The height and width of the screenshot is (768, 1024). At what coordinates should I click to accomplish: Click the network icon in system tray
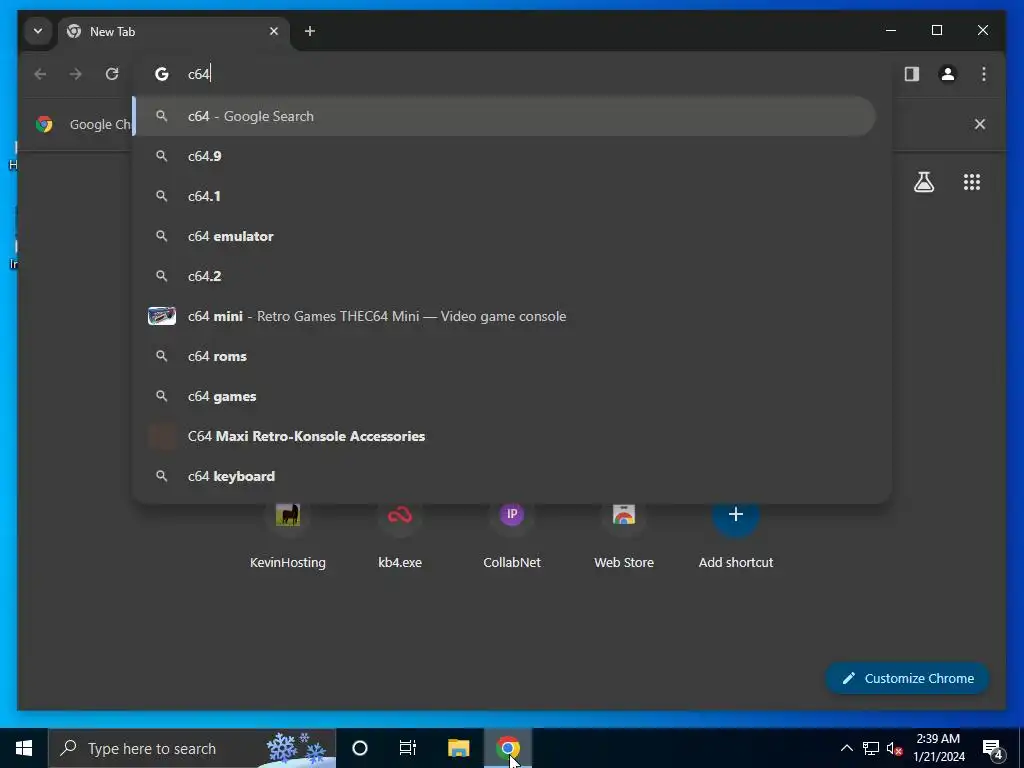pos(871,748)
